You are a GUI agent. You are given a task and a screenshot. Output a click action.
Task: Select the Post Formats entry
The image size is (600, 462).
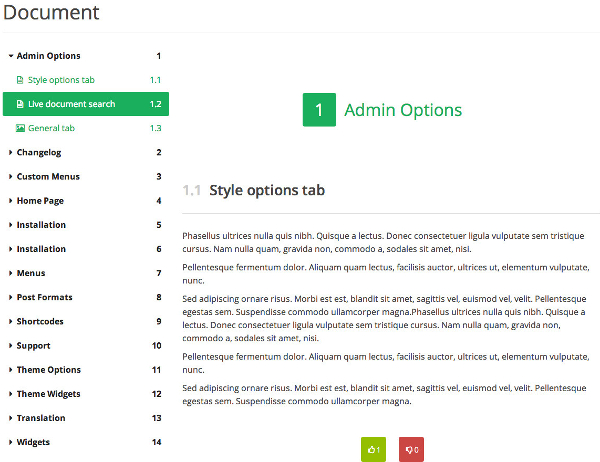[44, 297]
